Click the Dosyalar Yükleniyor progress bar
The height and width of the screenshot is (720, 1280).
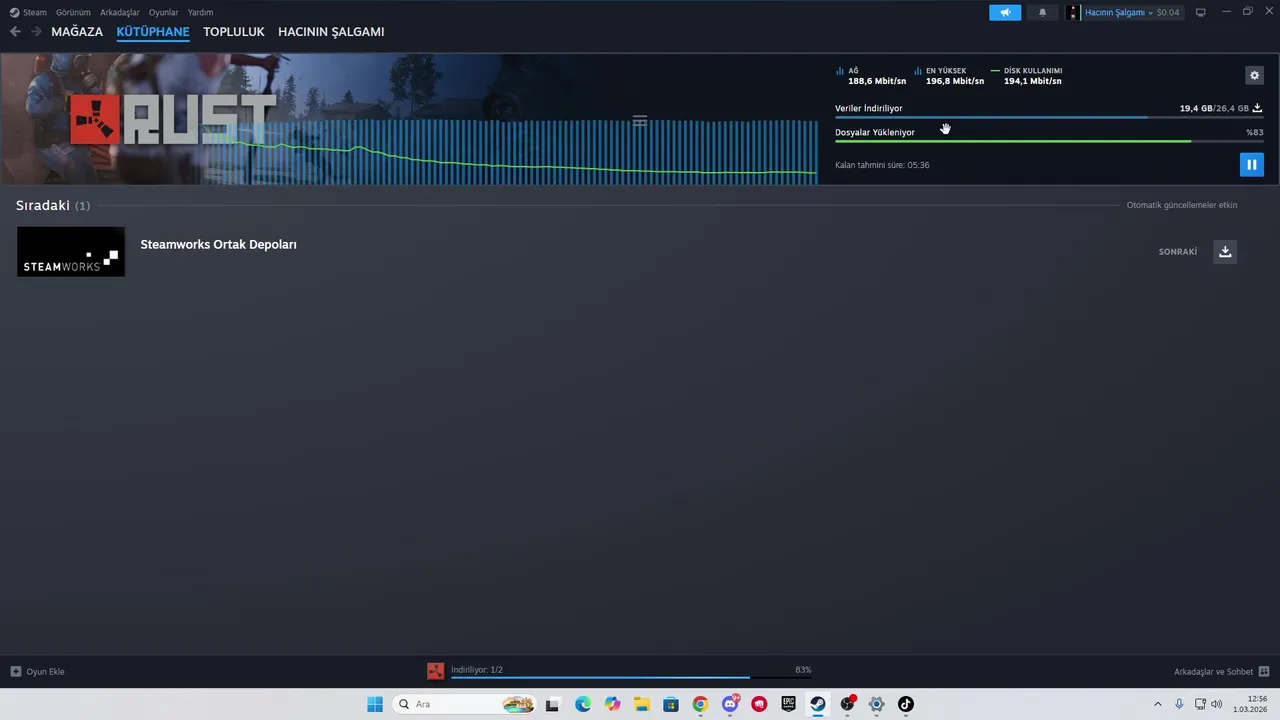pyautogui.click(x=1049, y=141)
